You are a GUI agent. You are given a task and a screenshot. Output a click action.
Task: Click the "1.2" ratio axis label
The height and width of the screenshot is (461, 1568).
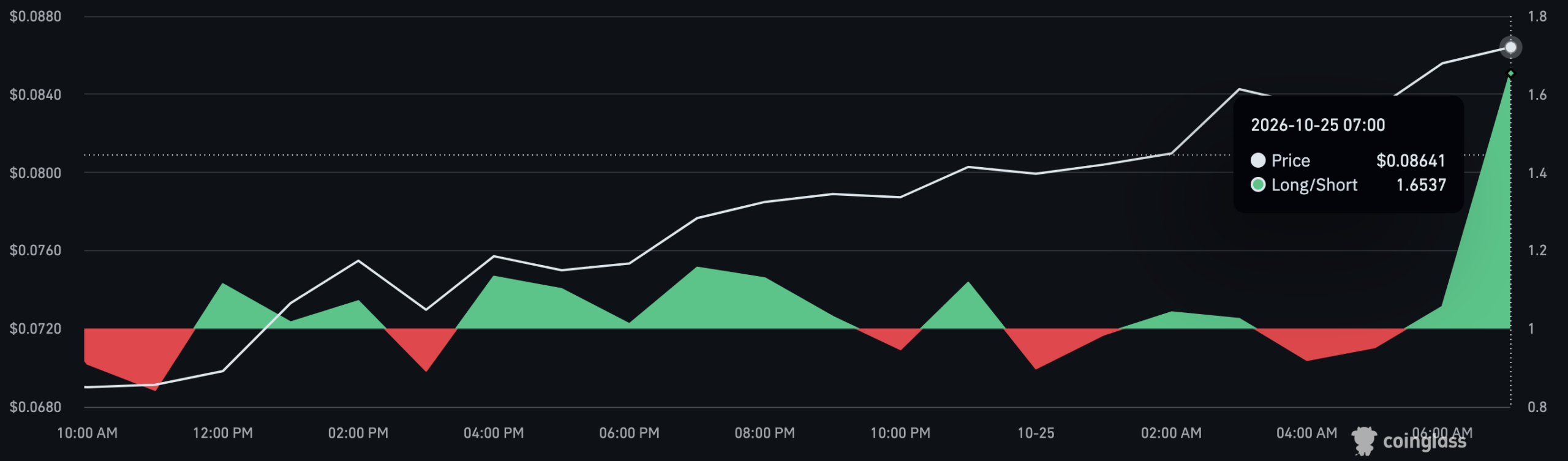point(1537,250)
